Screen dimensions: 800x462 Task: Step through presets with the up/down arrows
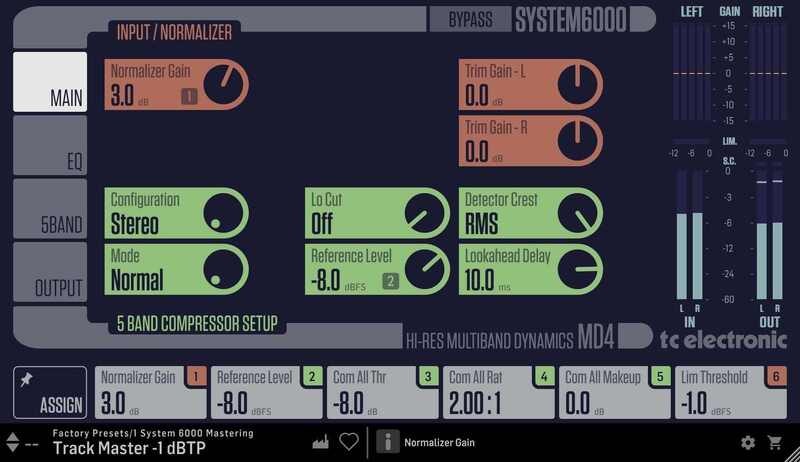coord(13,441)
